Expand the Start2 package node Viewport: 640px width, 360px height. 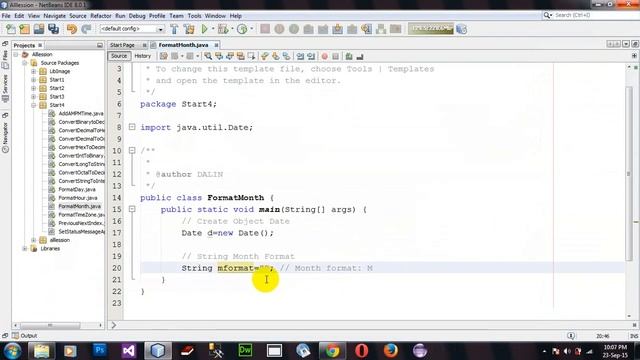tap(33, 88)
